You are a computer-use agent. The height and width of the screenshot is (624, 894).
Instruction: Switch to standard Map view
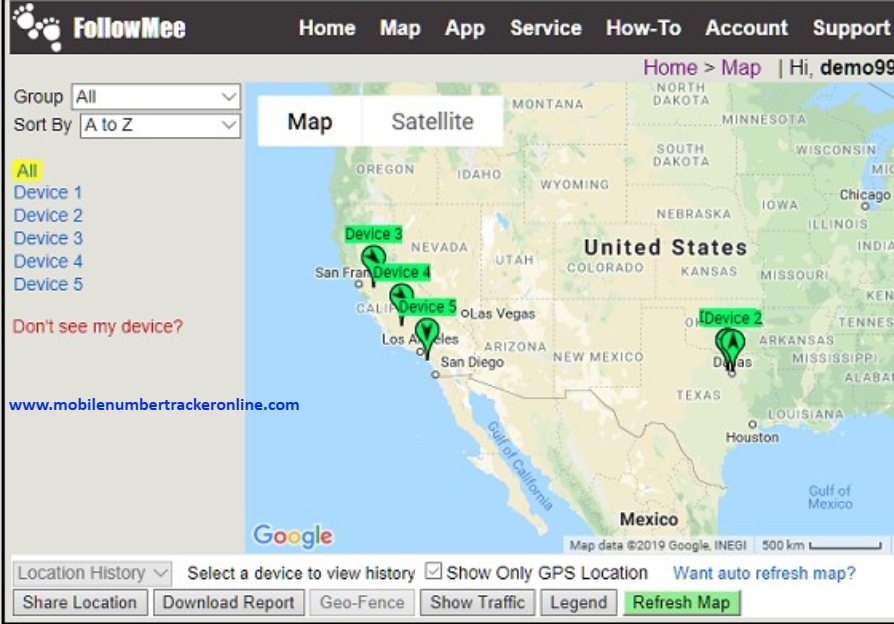[310, 122]
